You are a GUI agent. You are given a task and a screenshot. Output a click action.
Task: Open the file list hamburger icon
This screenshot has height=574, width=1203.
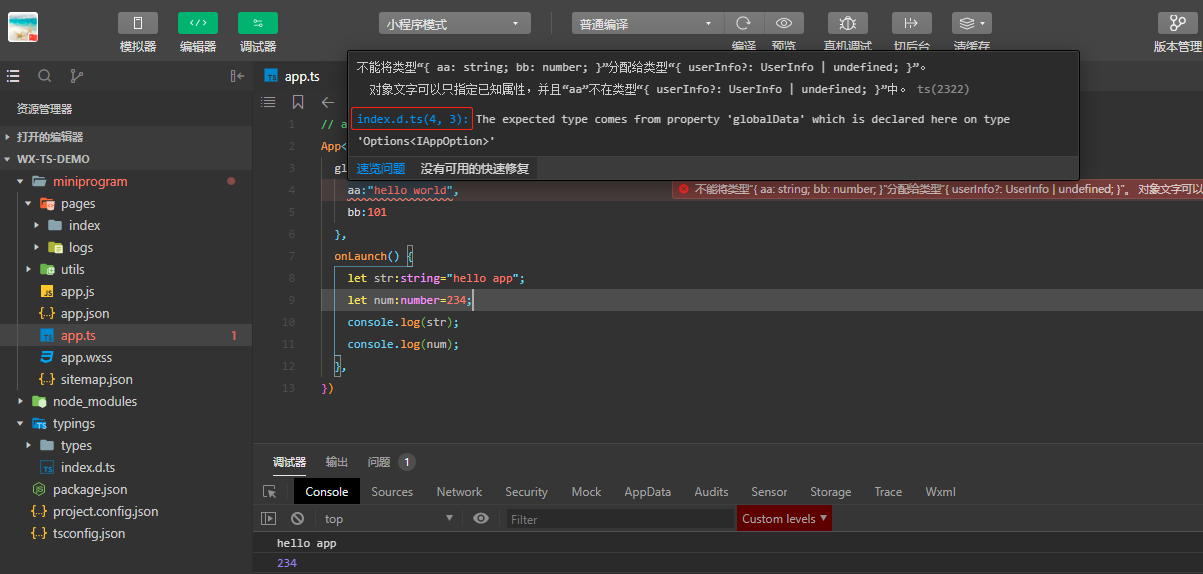pyautogui.click(x=13, y=76)
